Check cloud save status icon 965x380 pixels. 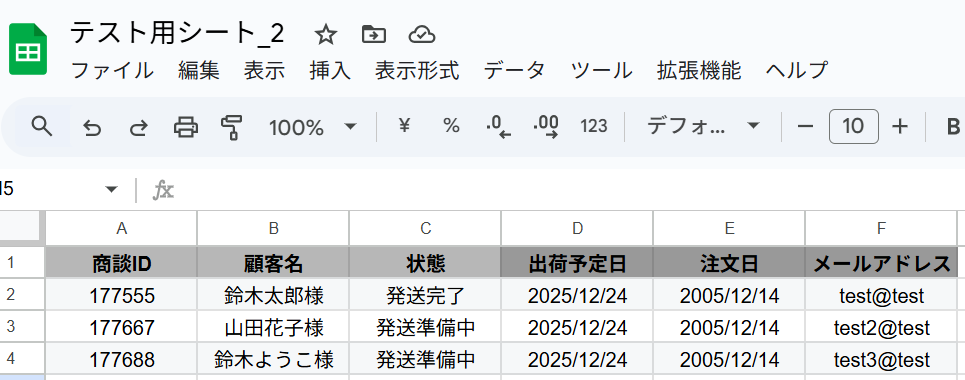click(x=422, y=34)
